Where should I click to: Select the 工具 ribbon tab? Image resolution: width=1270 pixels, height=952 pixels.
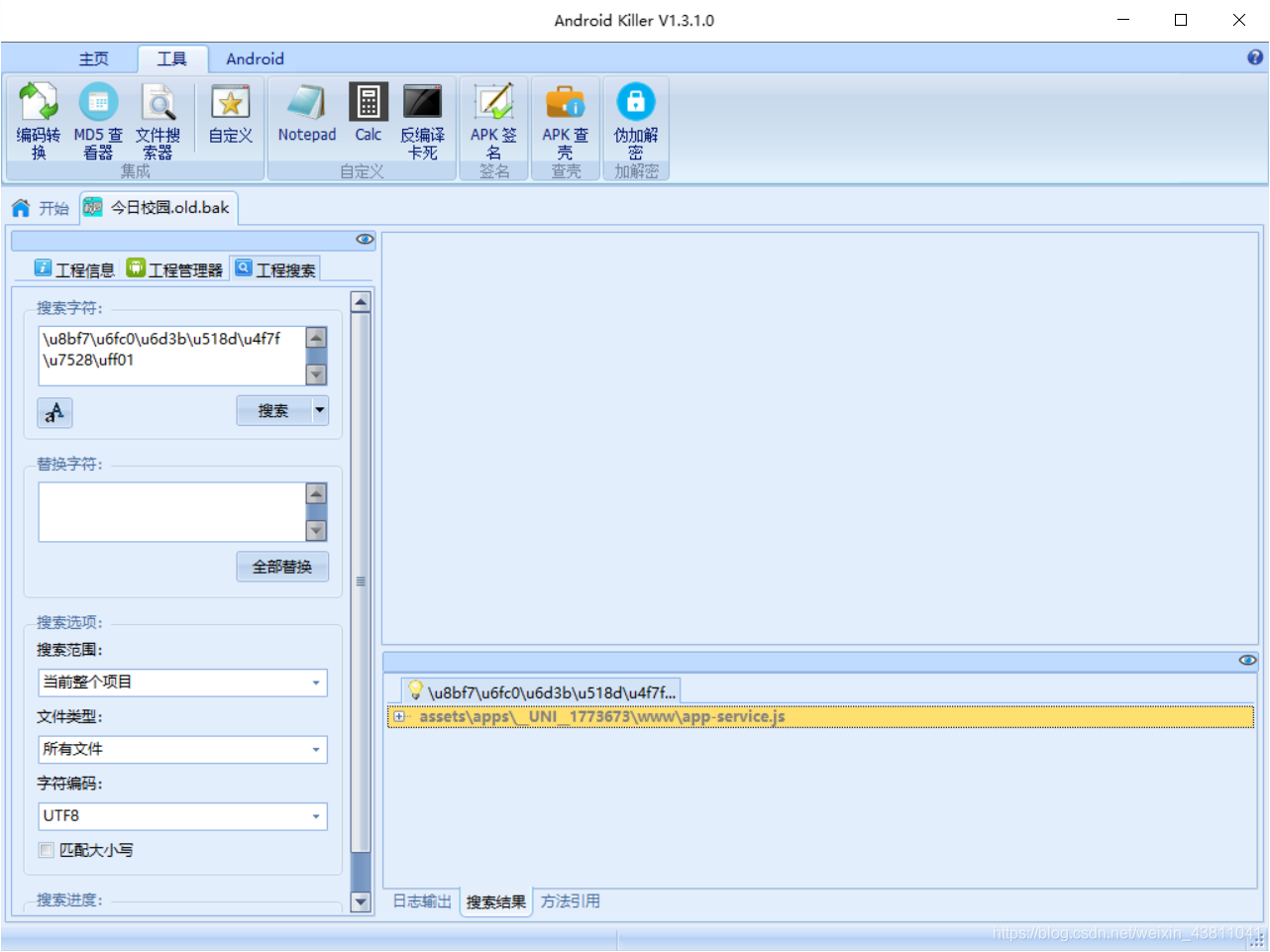(x=172, y=59)
